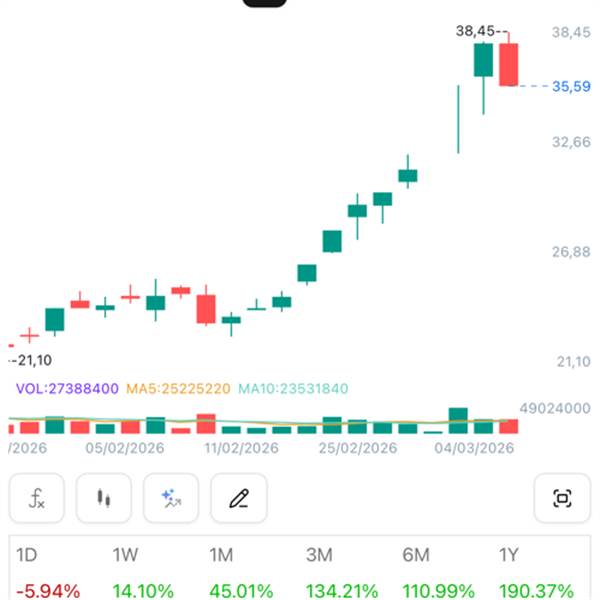The height and width of the screenshot is (600, 600).
Task: Tap the latest red candlestick
Action: (509, 64)
